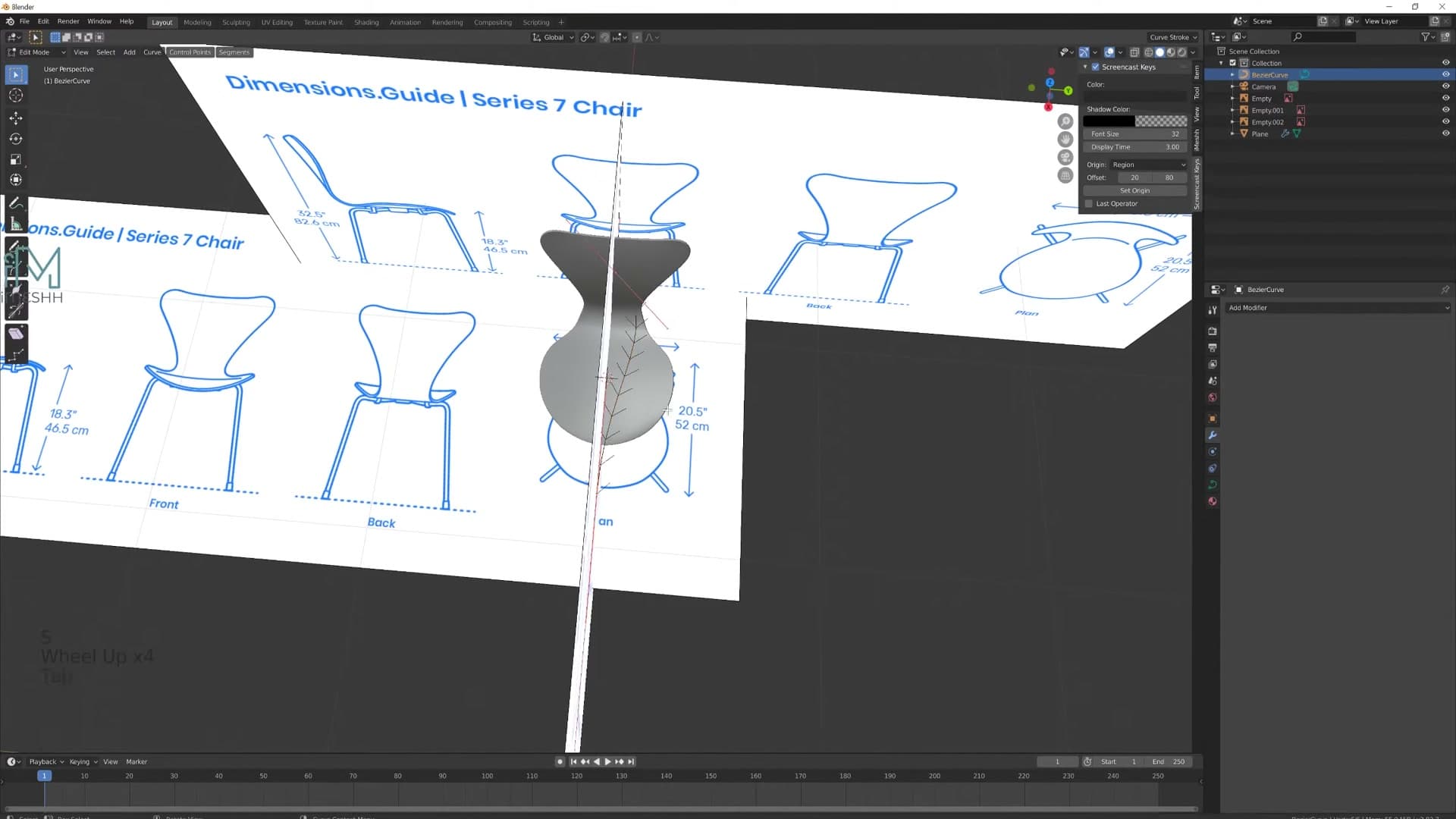Click the Control Points button
1456x819 pixels.
[x=190, y=52]
